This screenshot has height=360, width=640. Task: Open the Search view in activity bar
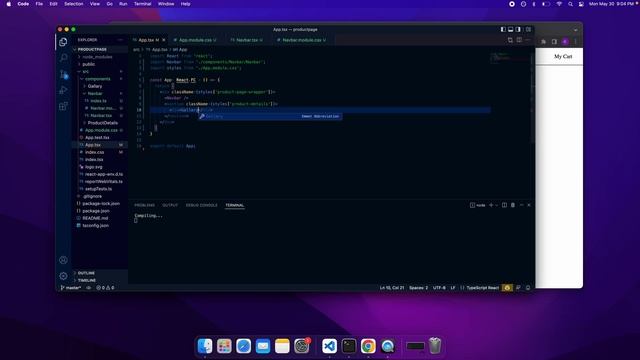click(63, 58)
